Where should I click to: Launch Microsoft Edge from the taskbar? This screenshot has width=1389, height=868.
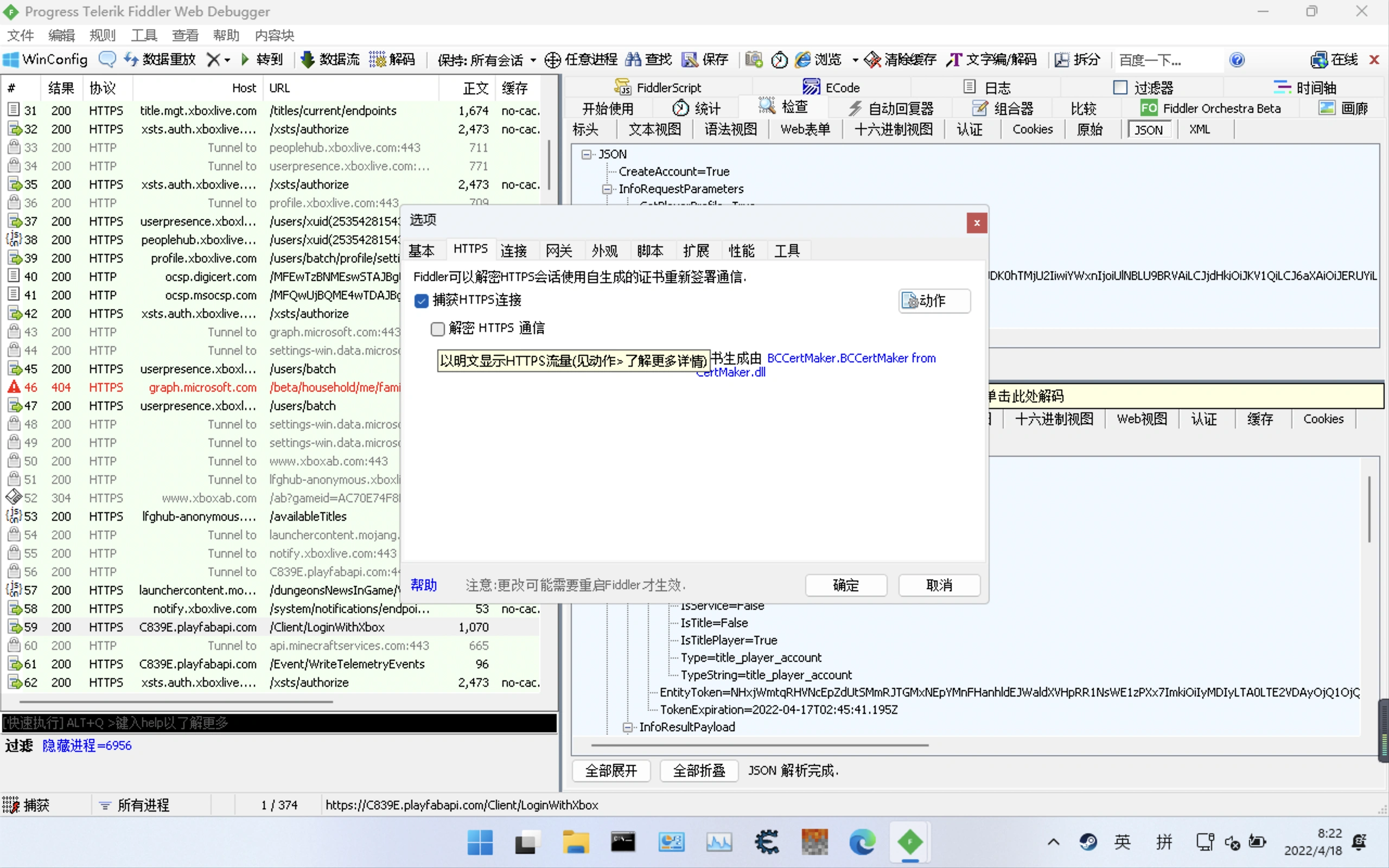(862, 842)
